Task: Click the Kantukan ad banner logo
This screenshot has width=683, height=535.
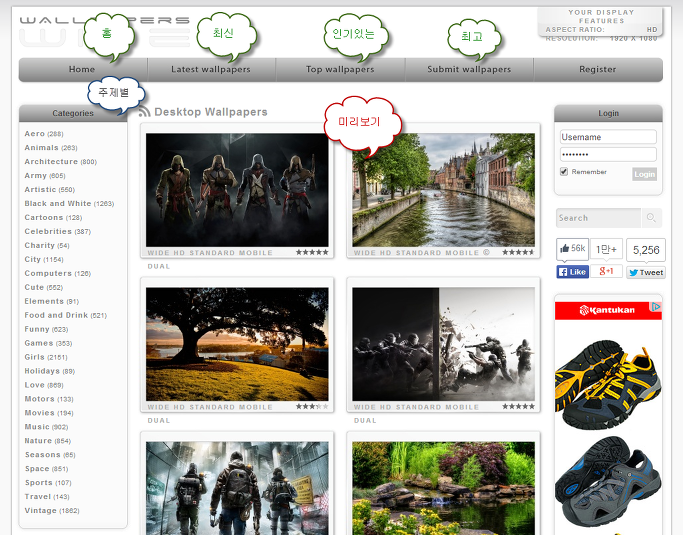Action: [x=607, y=310]
